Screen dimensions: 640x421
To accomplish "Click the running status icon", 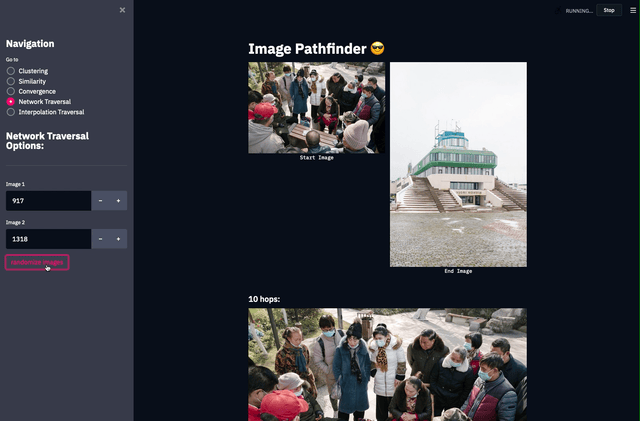I will tap(560, 10).
